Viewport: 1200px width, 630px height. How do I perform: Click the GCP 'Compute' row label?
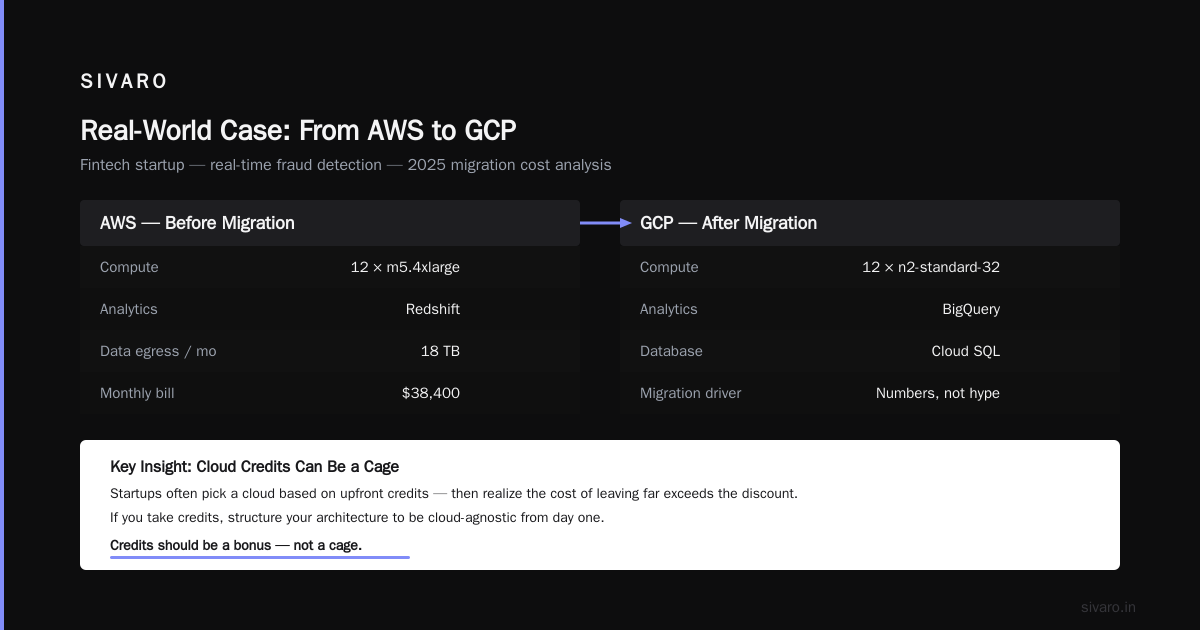669,267
